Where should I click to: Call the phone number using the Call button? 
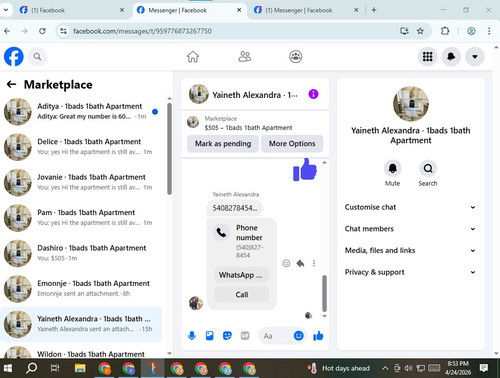(241, 295)
